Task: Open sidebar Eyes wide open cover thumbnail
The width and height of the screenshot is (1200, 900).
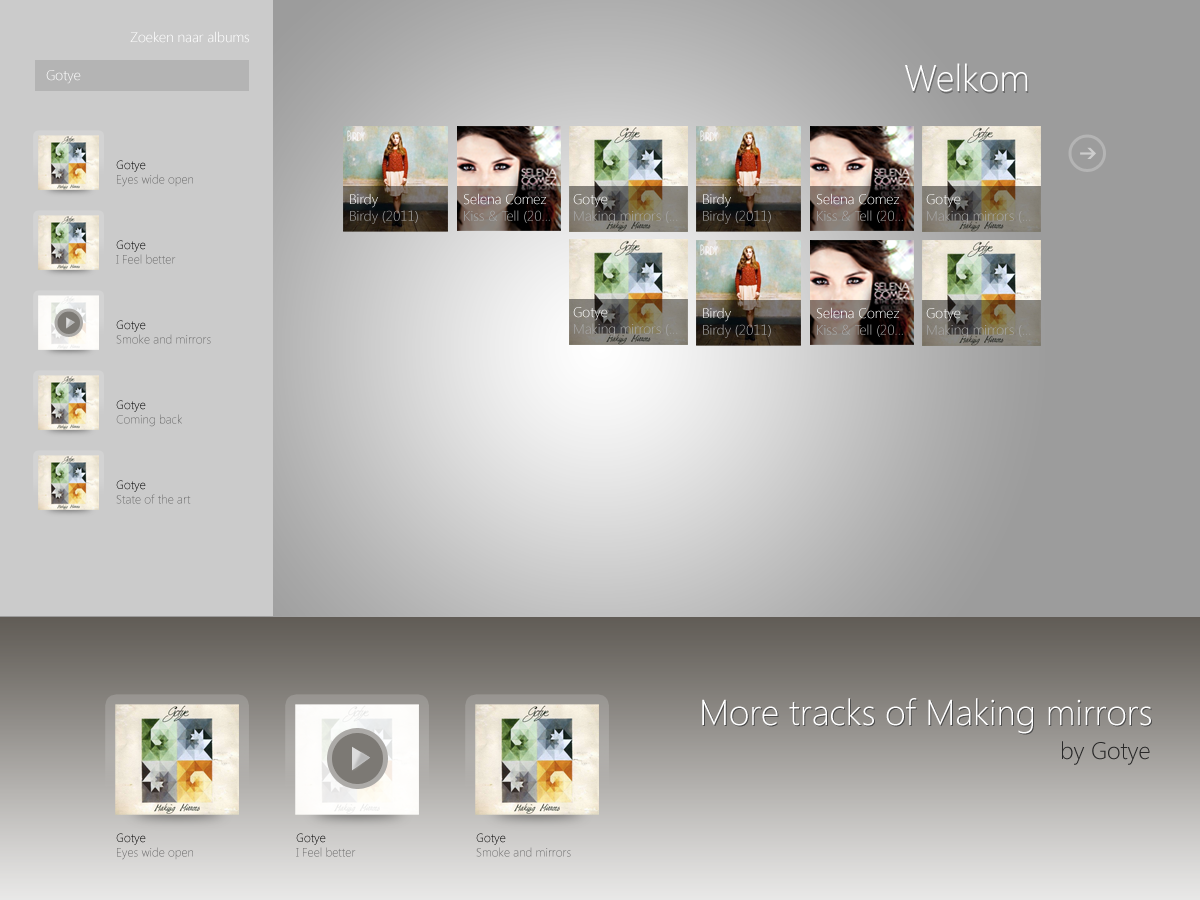Action: (x=68, y=162)
